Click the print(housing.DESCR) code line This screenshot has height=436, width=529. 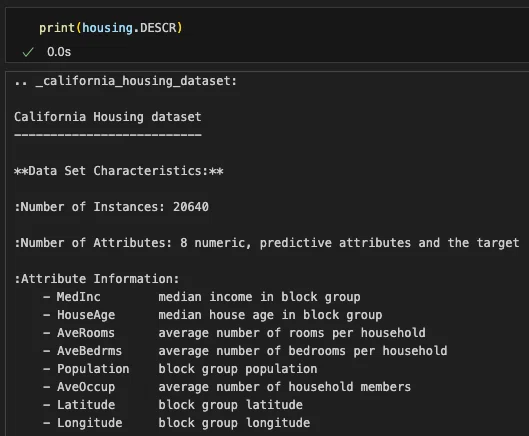pos(111,28)
